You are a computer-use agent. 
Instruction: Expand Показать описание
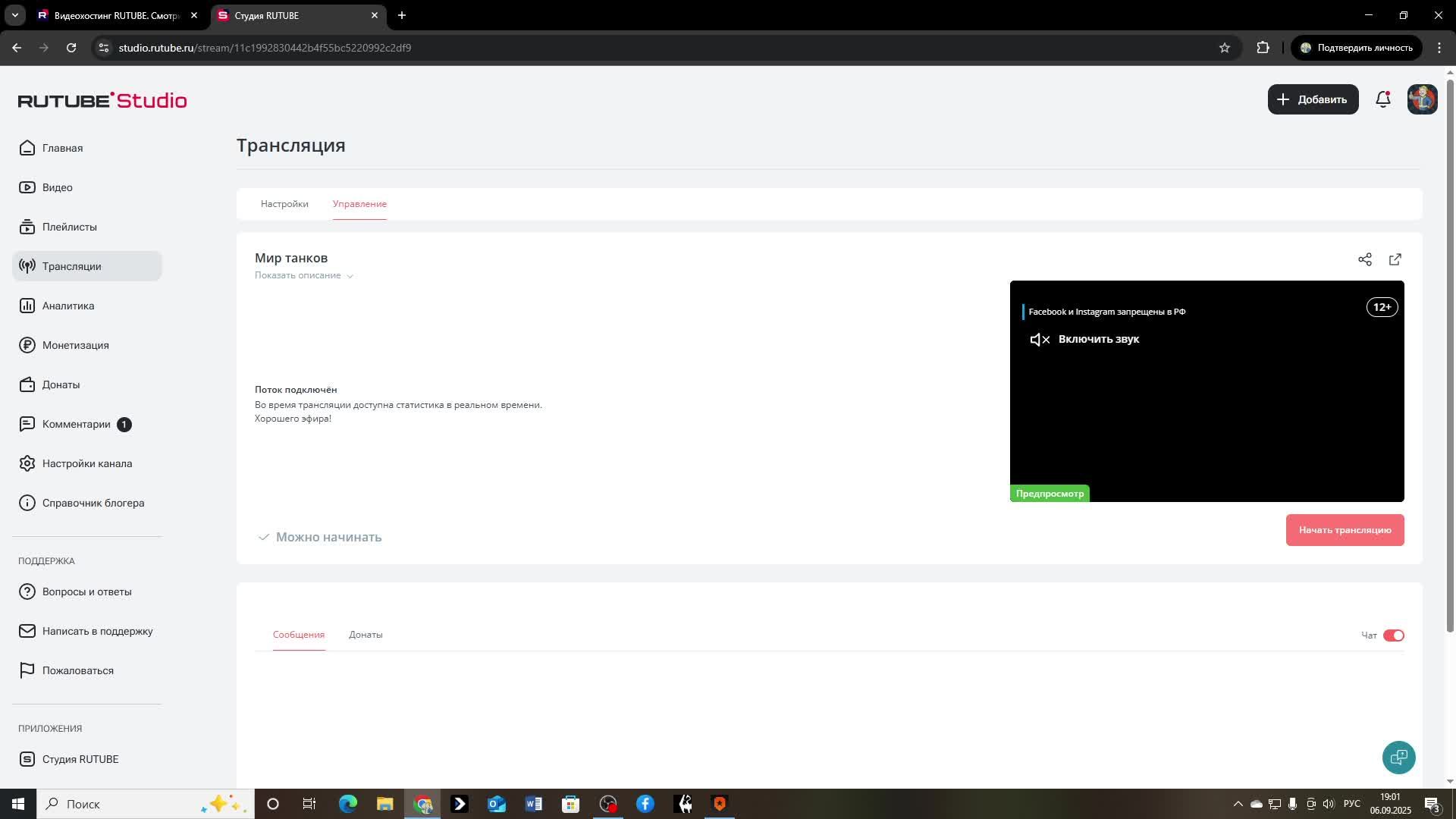pyautogui.click(x=303, y=275)
